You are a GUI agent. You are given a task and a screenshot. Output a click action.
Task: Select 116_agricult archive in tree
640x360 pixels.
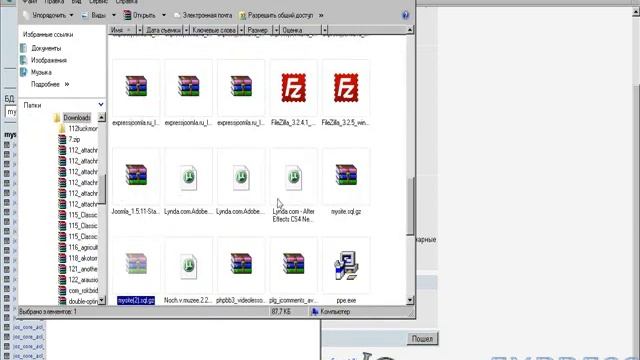83,247
